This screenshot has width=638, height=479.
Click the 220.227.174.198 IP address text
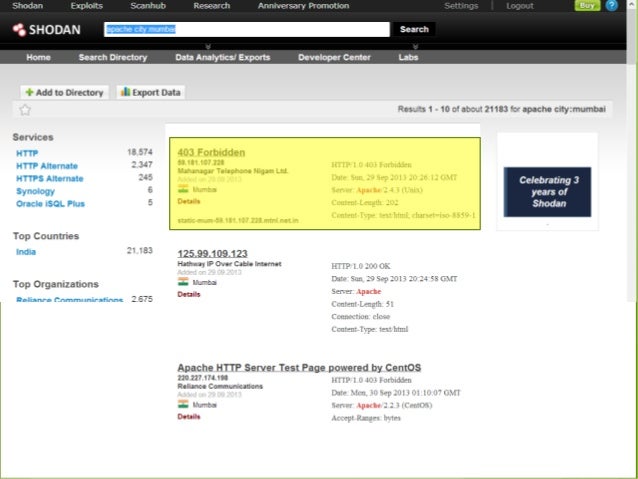203,378
